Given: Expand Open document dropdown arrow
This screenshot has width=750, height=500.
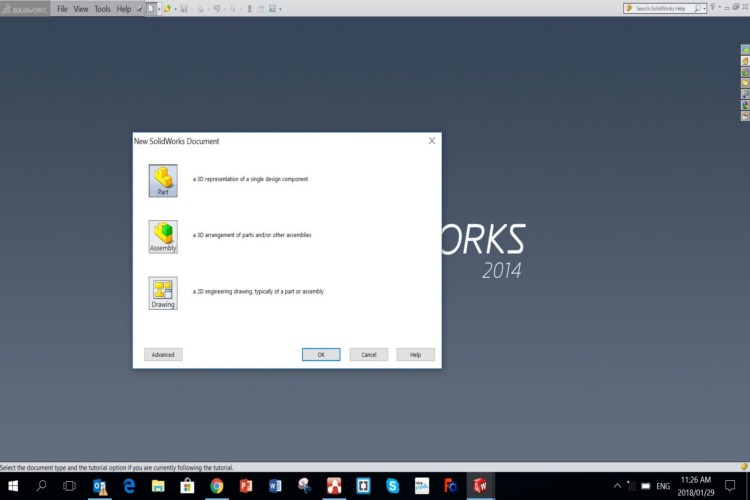Looking at the screenshot, I should click(175, 9).
